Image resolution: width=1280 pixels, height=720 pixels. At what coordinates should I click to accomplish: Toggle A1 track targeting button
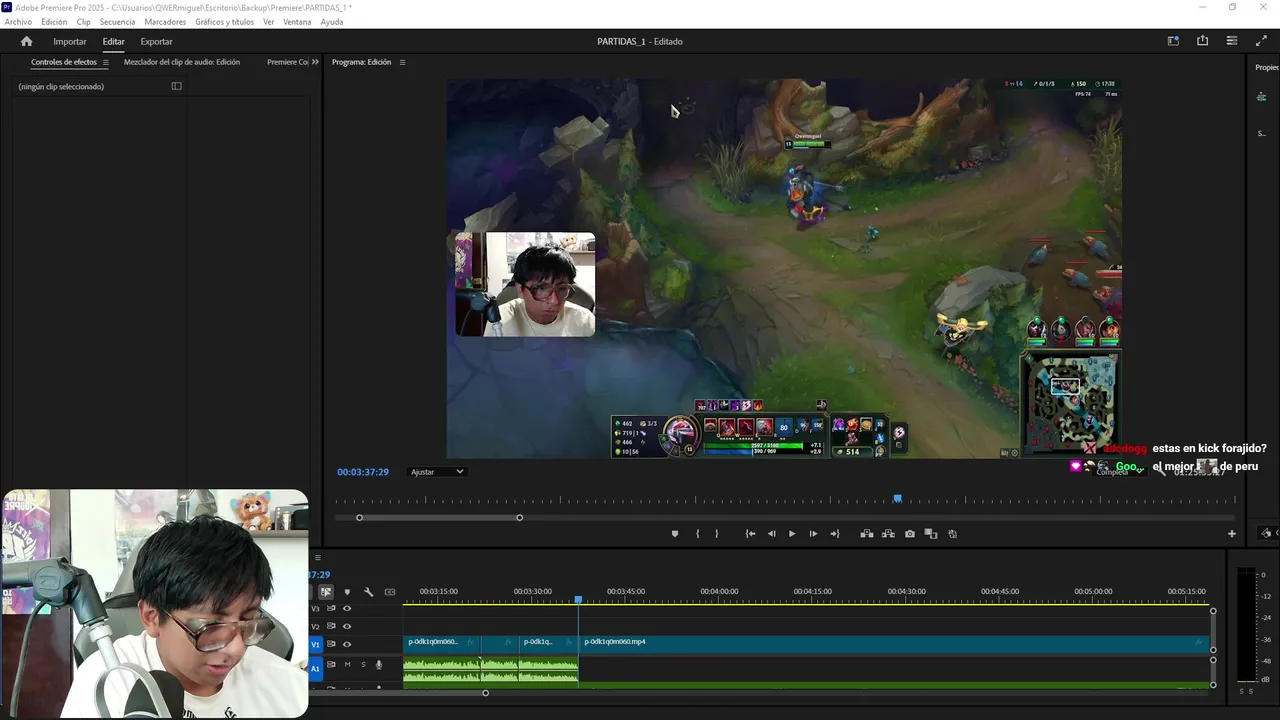[x=316, y=667]
